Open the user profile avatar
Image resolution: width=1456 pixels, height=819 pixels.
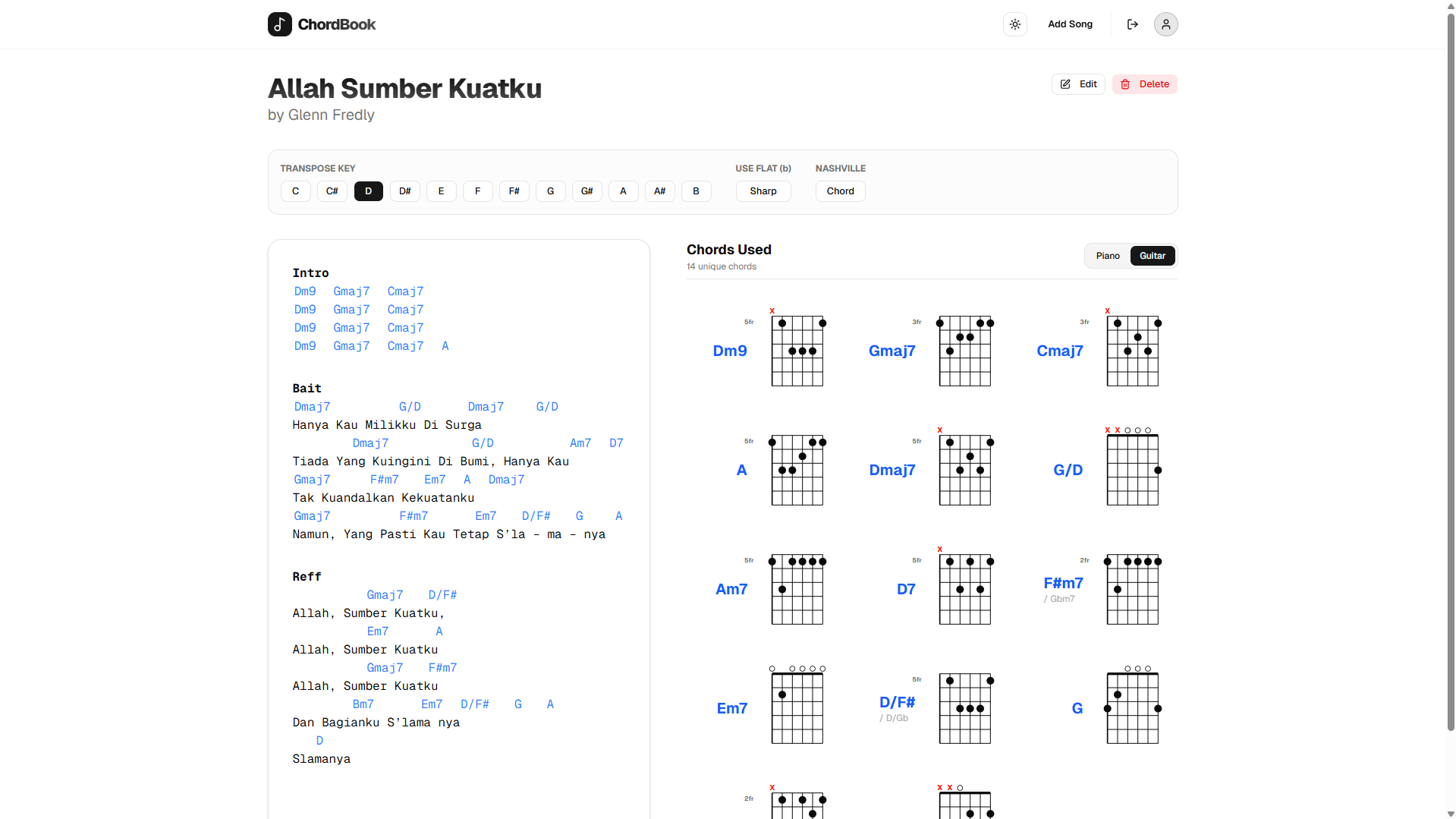pos(1166,24)
